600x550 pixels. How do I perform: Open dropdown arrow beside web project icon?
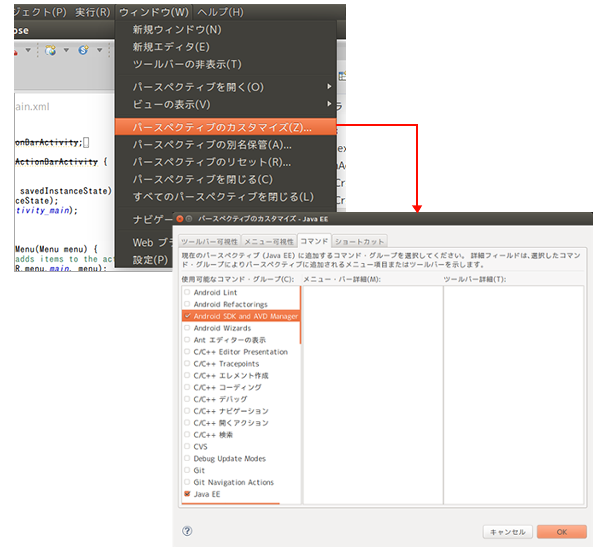[66, 50]
